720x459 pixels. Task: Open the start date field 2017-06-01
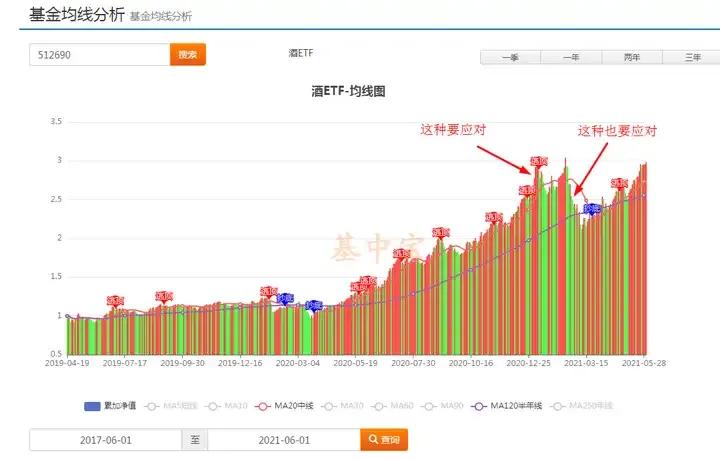click(106, 440)
